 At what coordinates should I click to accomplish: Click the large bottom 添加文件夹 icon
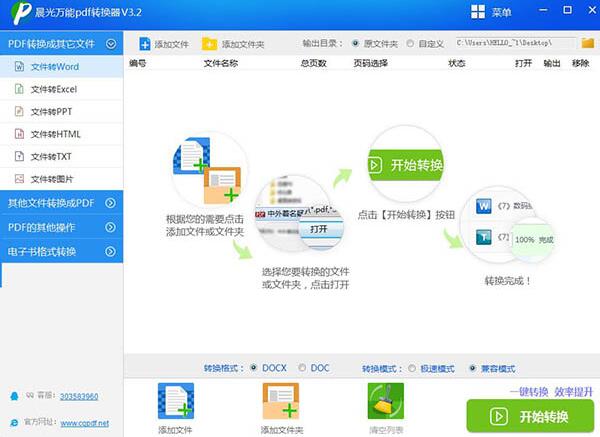(281, 401)
